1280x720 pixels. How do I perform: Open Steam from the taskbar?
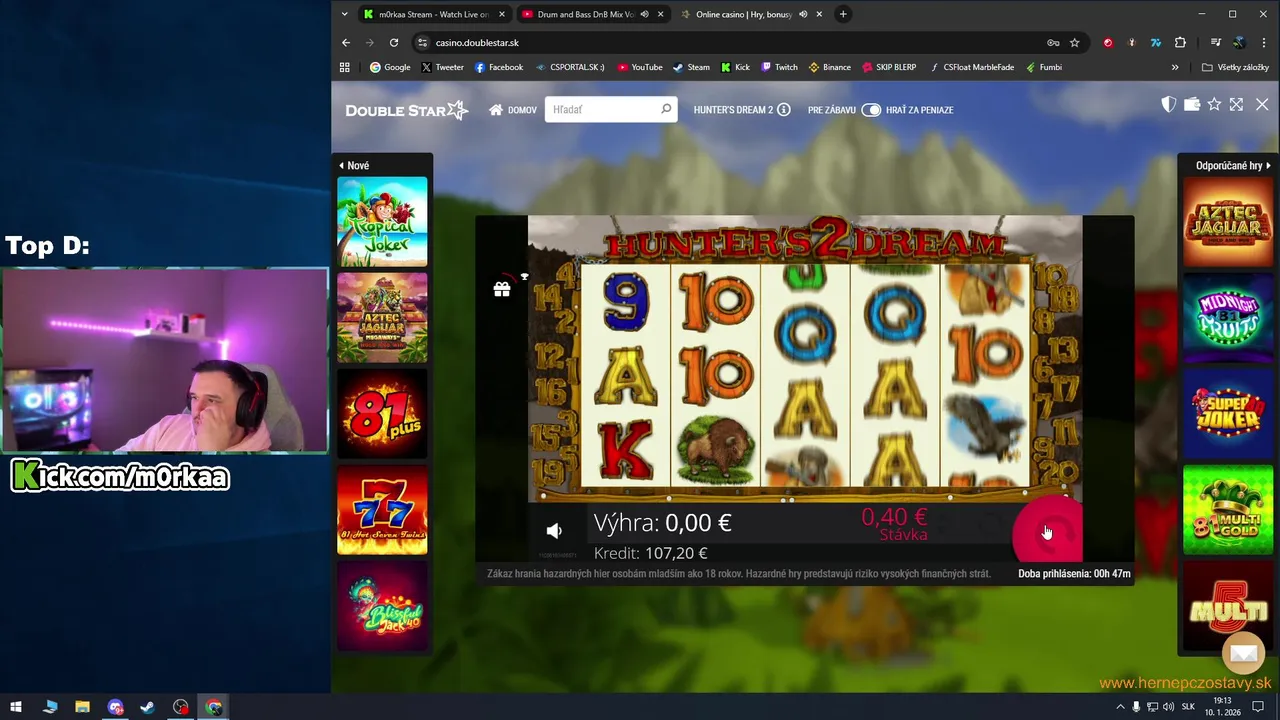click(x=148, y=707)
